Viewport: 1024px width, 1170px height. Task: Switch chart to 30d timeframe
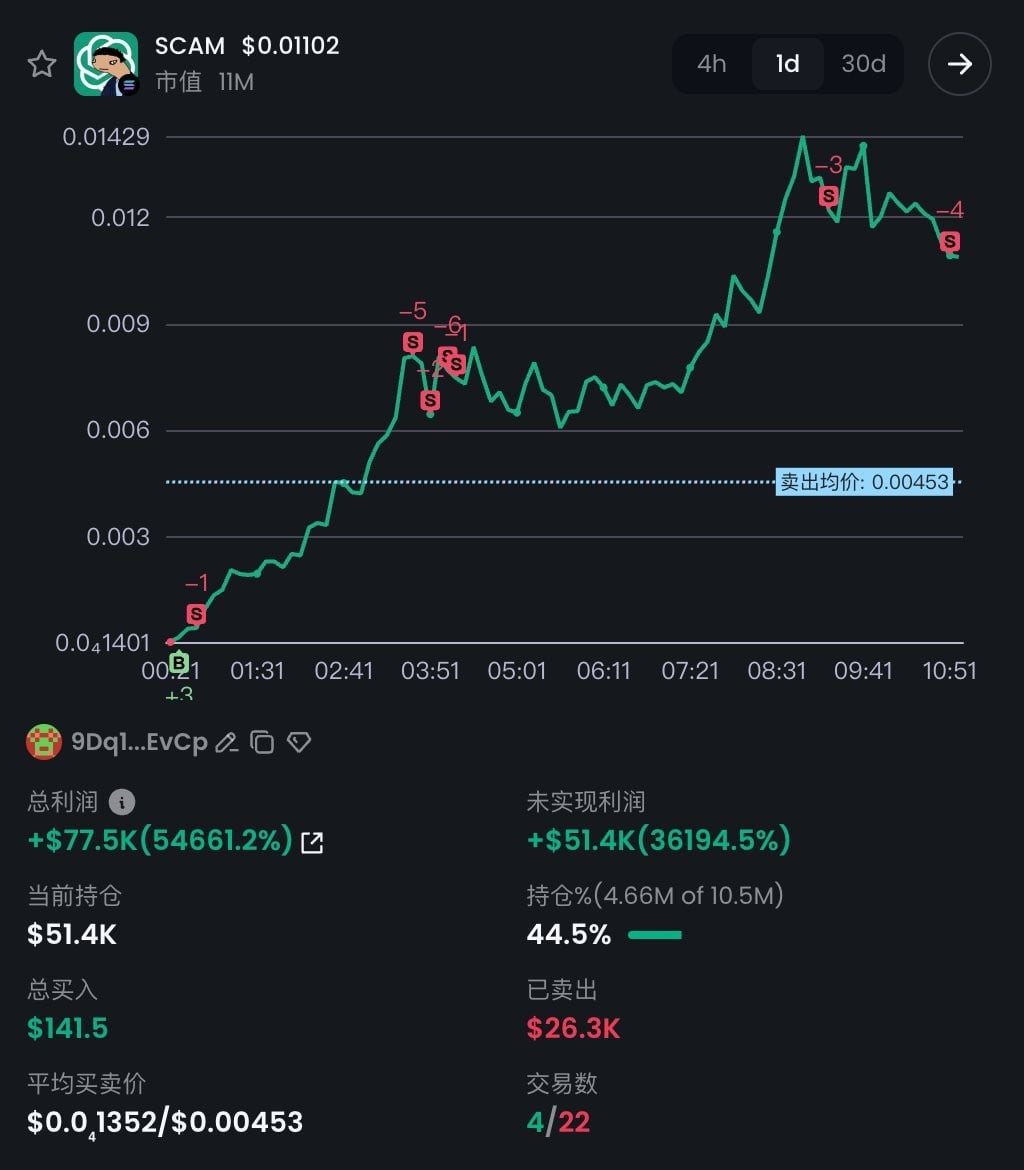863,64
